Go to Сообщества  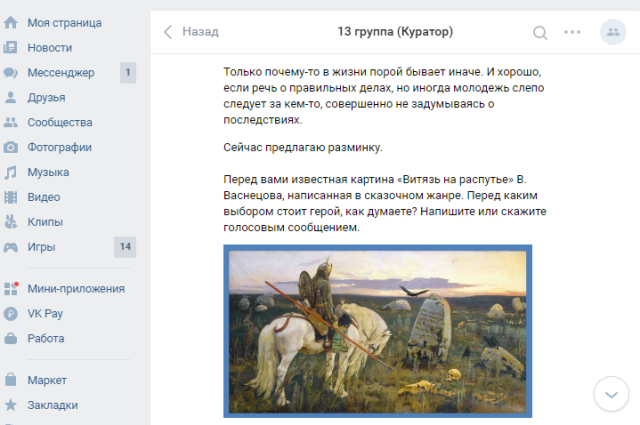click(60, 122)
